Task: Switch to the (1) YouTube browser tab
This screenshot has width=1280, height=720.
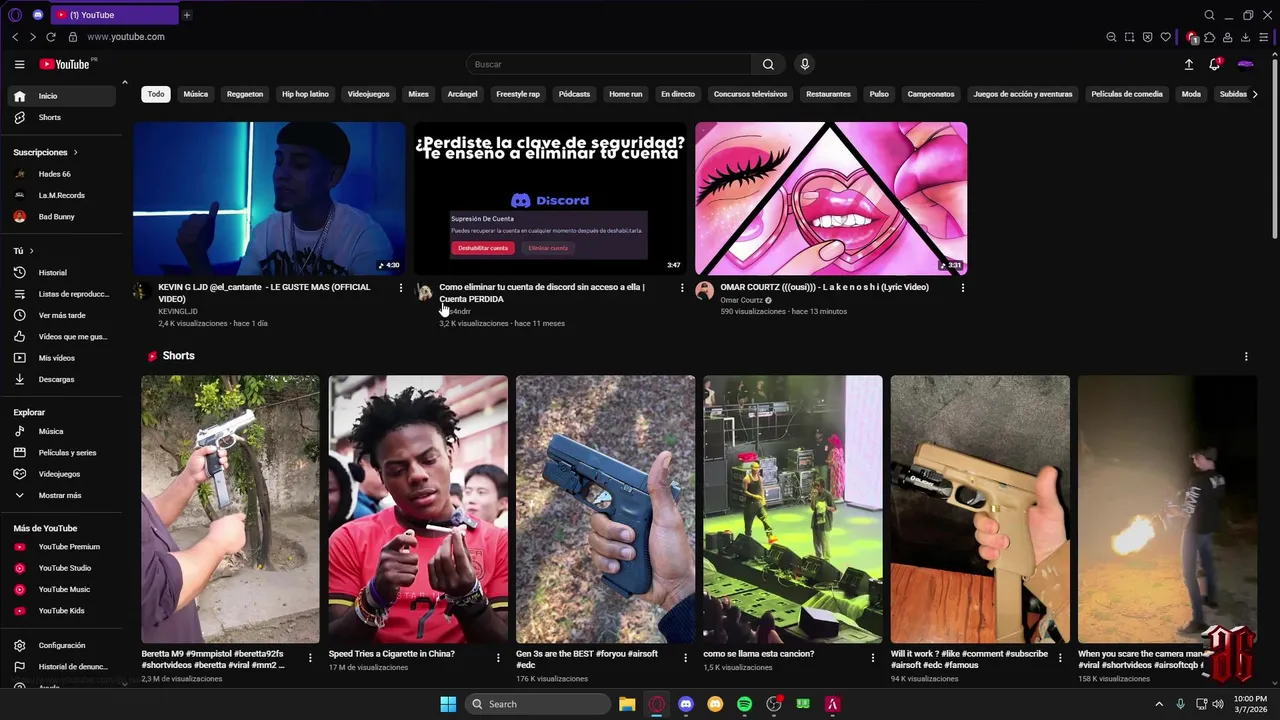Action: click(113, 15)
